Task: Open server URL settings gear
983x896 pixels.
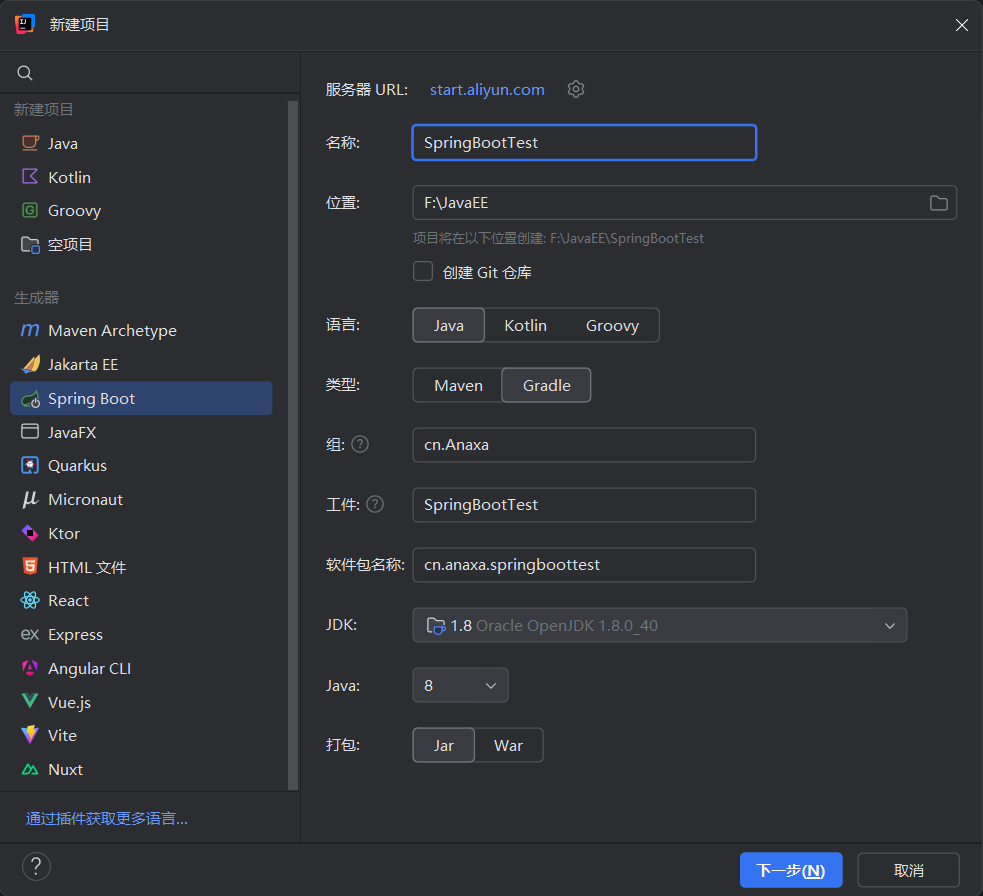Action: coord(576,89)
